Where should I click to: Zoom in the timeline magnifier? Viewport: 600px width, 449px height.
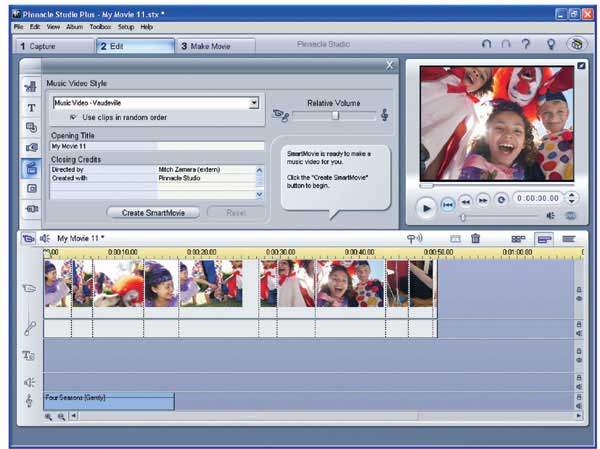click(x=49, y=416)
